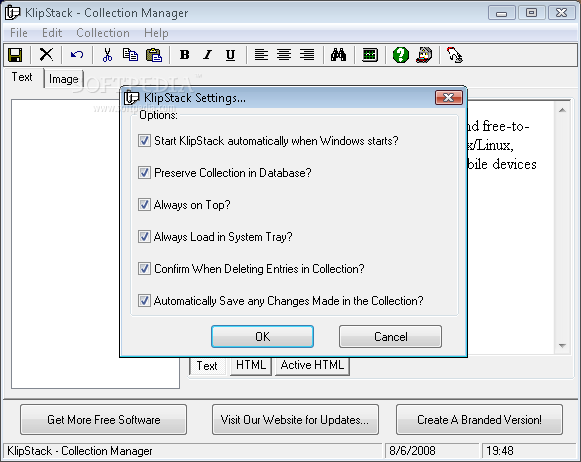Click the Save floppy disk icon
Image resolution: width=581 pixels, height=462 pixels.
15,55
